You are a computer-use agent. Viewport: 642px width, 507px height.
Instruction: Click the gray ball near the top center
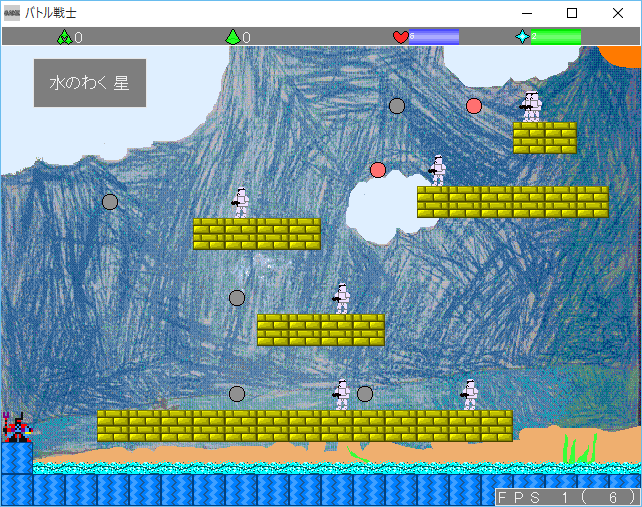(x=397, y=106)
